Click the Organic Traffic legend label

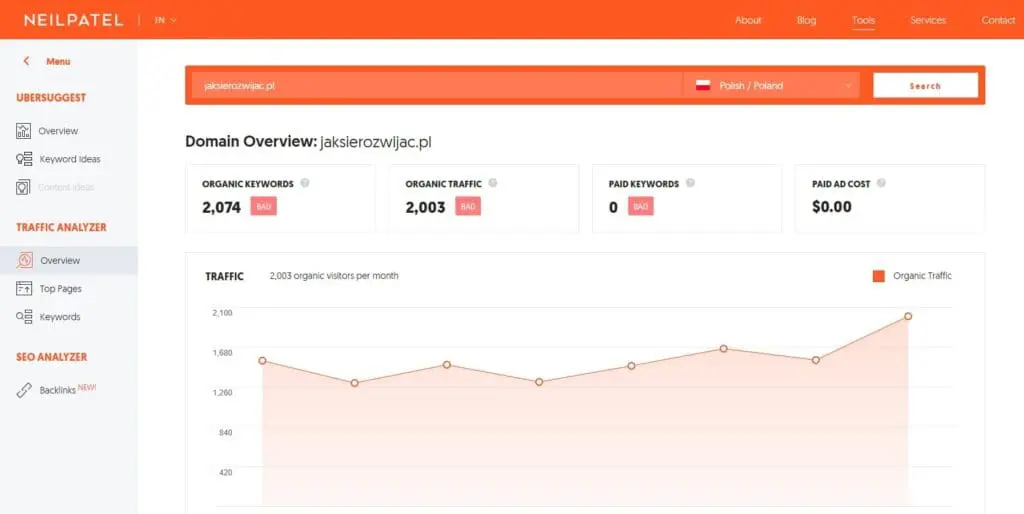tap(922, 276)
